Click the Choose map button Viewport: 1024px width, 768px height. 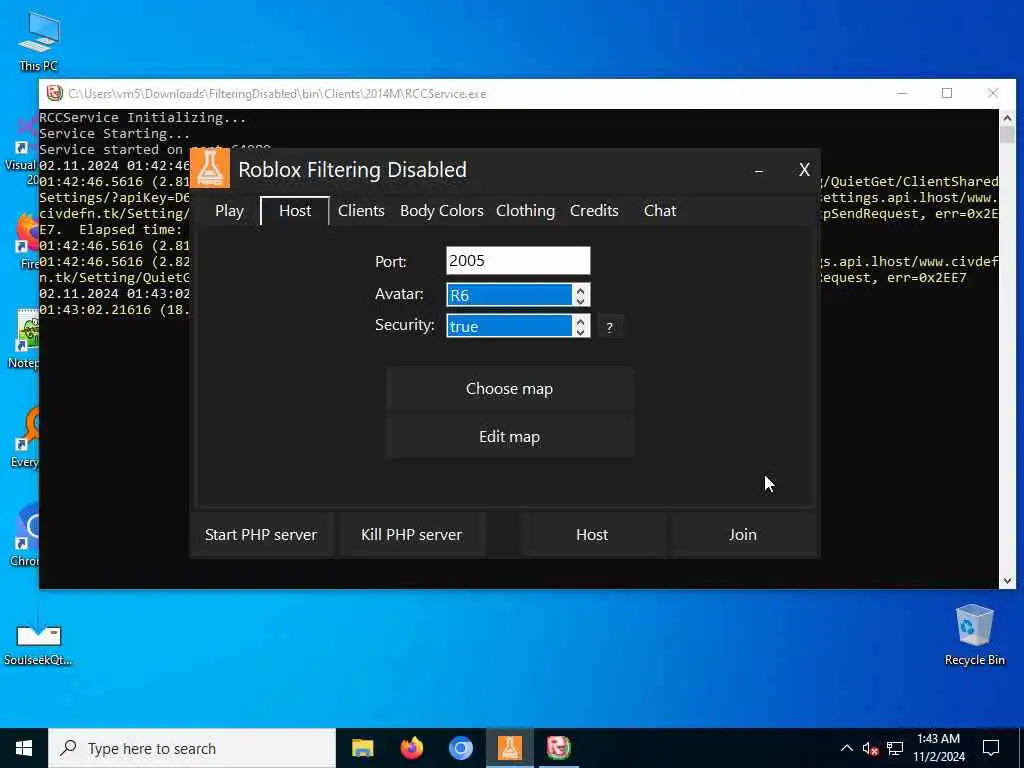(509, 389)
